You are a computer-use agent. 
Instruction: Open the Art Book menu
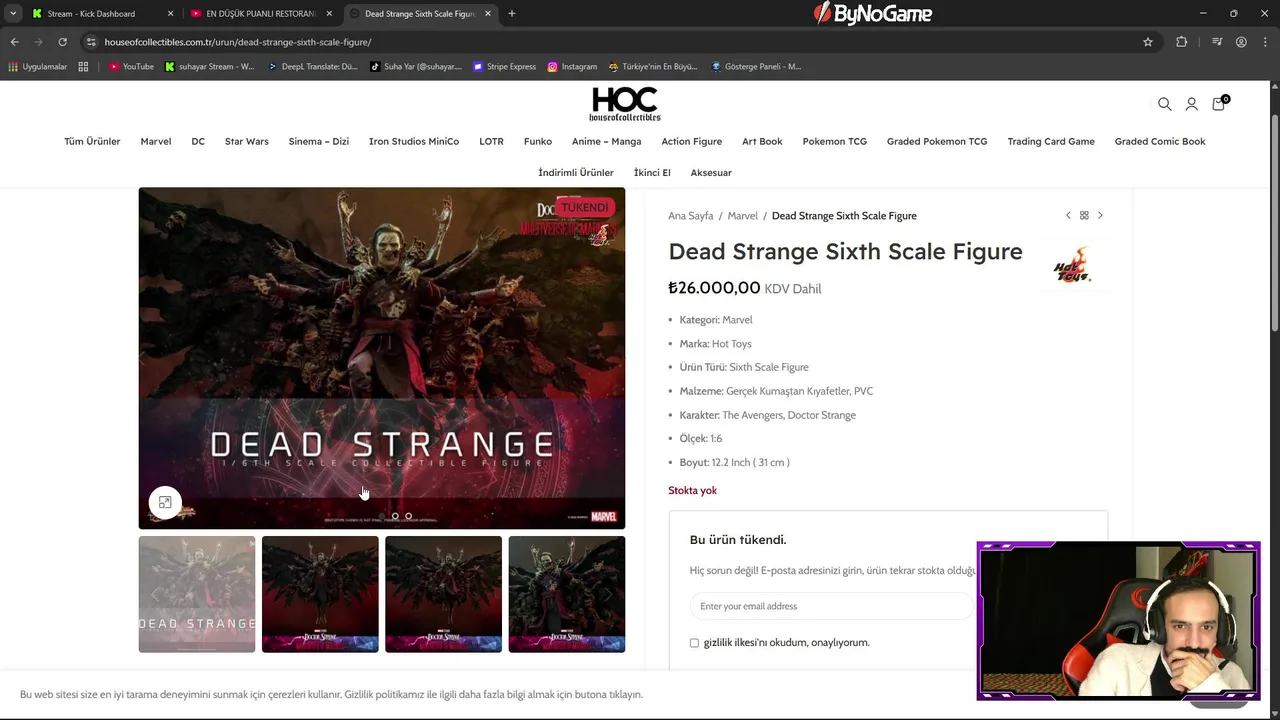click(x=762, y=142)
